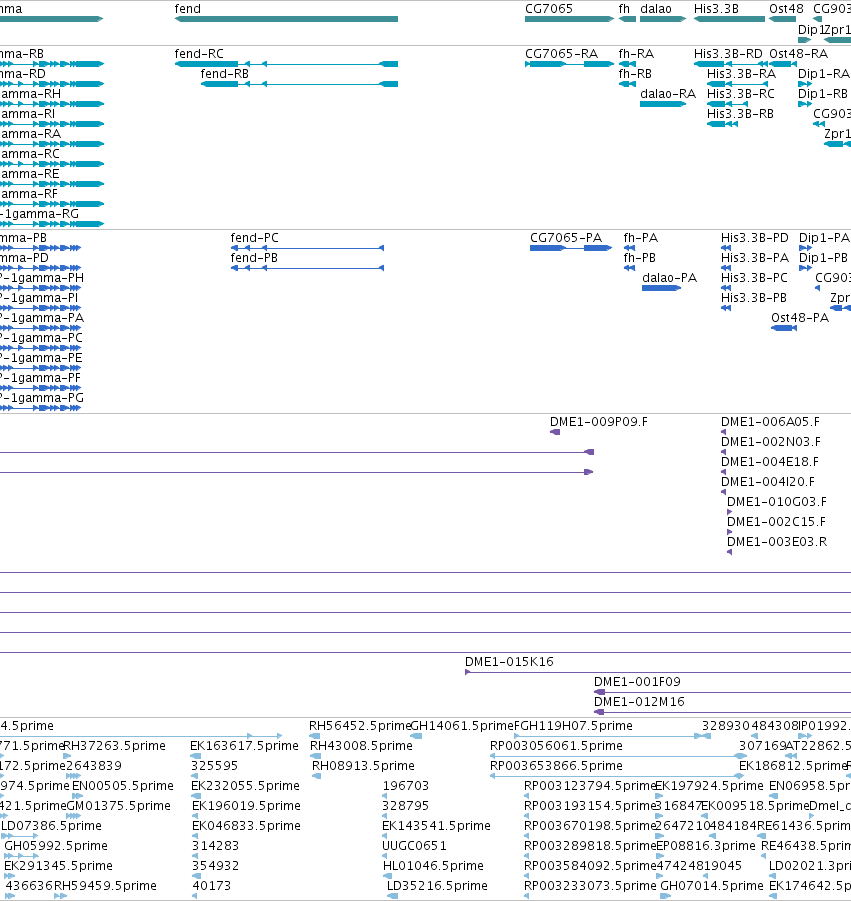
Task: Select the DME1-001F09 BAC clone
Action: tap(722, 692)
